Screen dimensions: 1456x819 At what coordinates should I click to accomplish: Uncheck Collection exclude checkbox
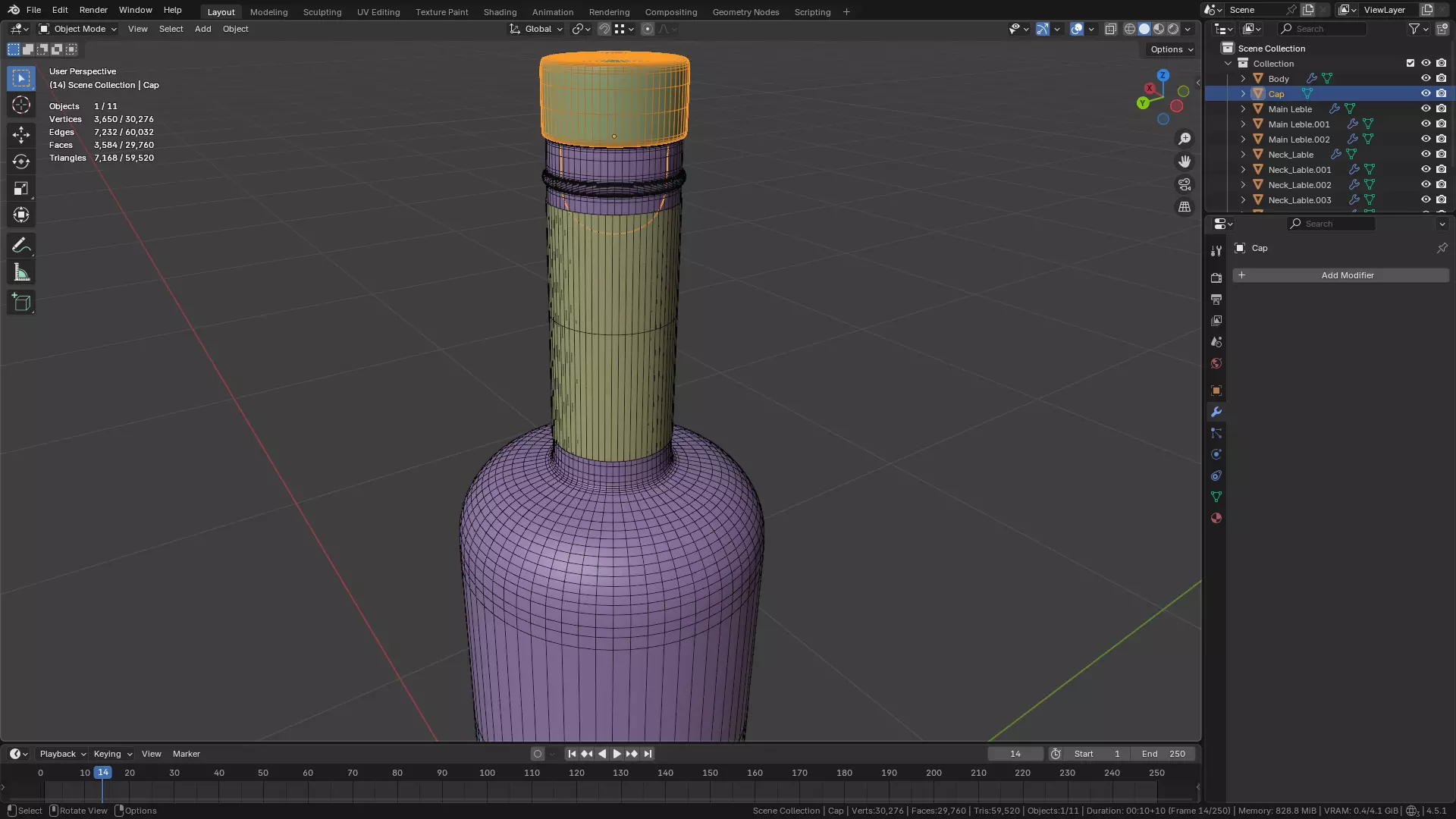click(1410, 63)
